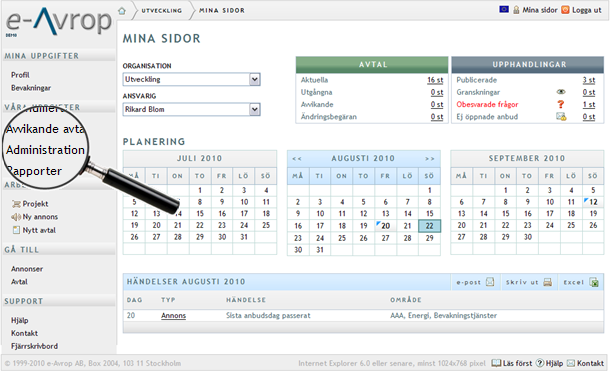The height and width of the screenshot is (371, 610).
Task: Click the Projekt sidebar link
Action: pyautogui.click(x=35, y=204)
